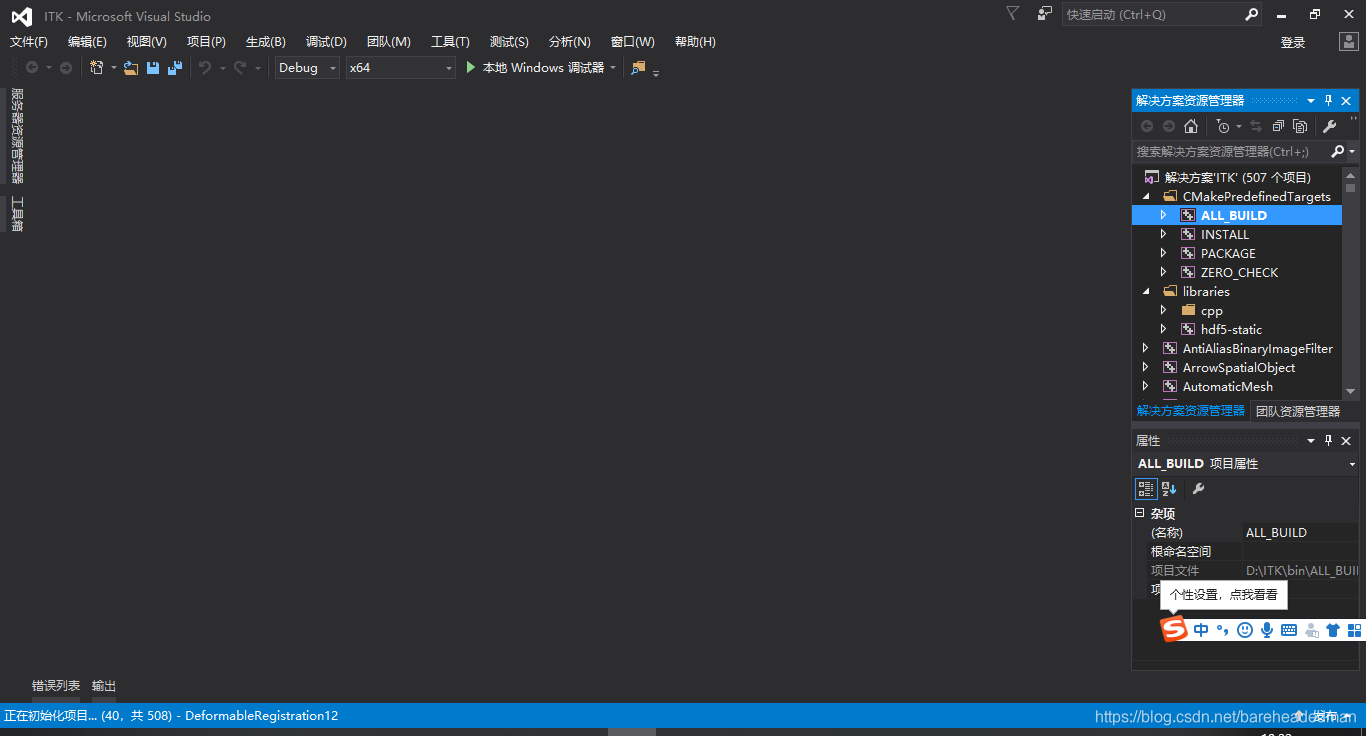This screenshot has height=736, width=1366.
Task: Click the Solution Explorer properties wrench icon
Action: coord(1329,126)
